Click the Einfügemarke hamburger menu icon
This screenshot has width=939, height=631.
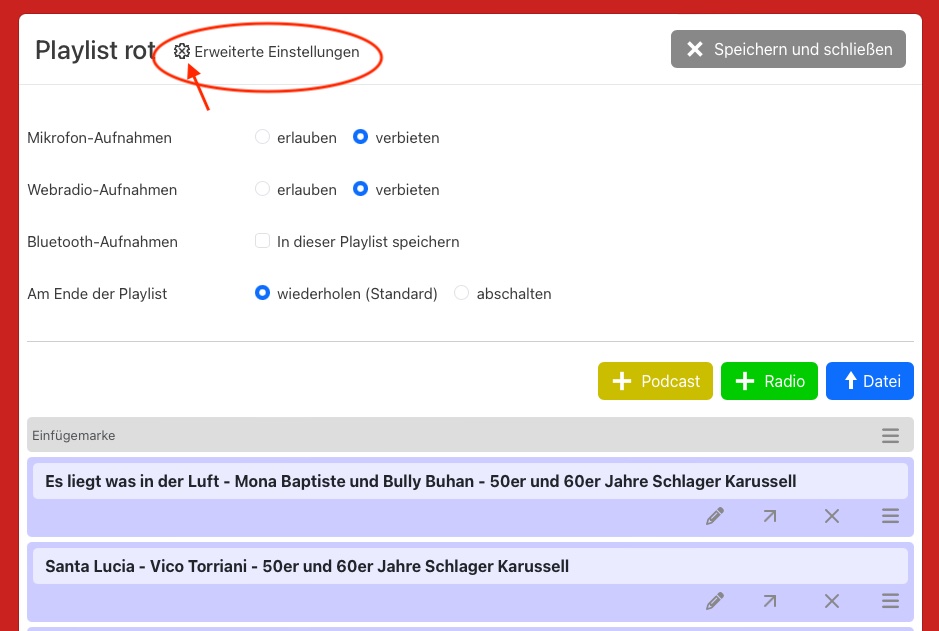click(x=890, y=436)
